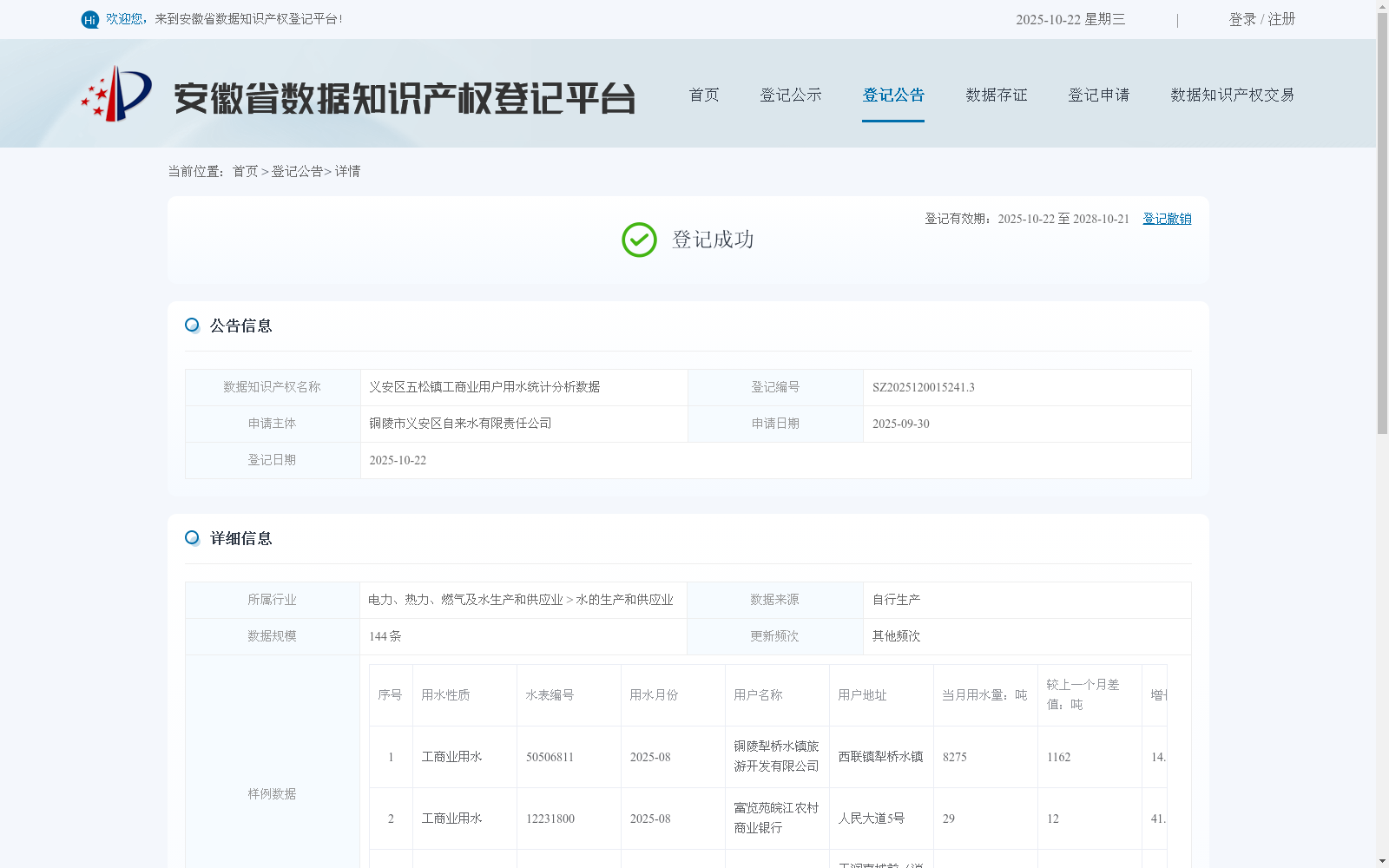Click the Hi greeting icon
This screenshot has height=868, width=1389.
90,20
